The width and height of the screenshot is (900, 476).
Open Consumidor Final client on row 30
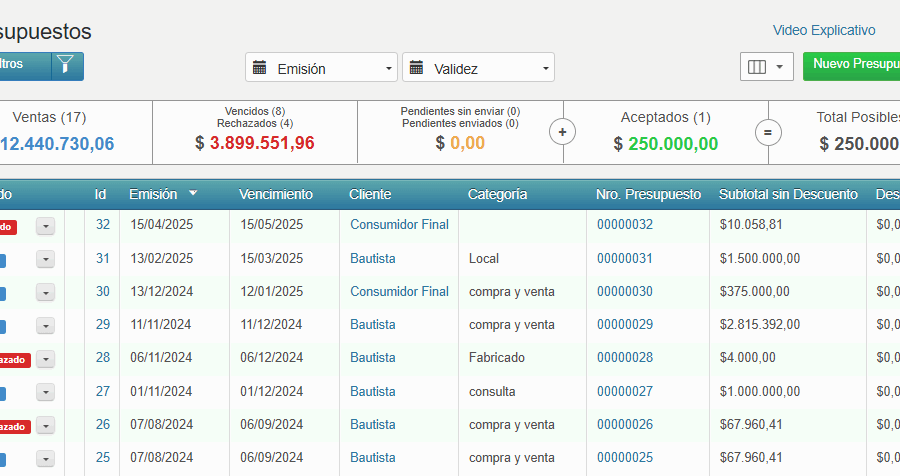399,291
